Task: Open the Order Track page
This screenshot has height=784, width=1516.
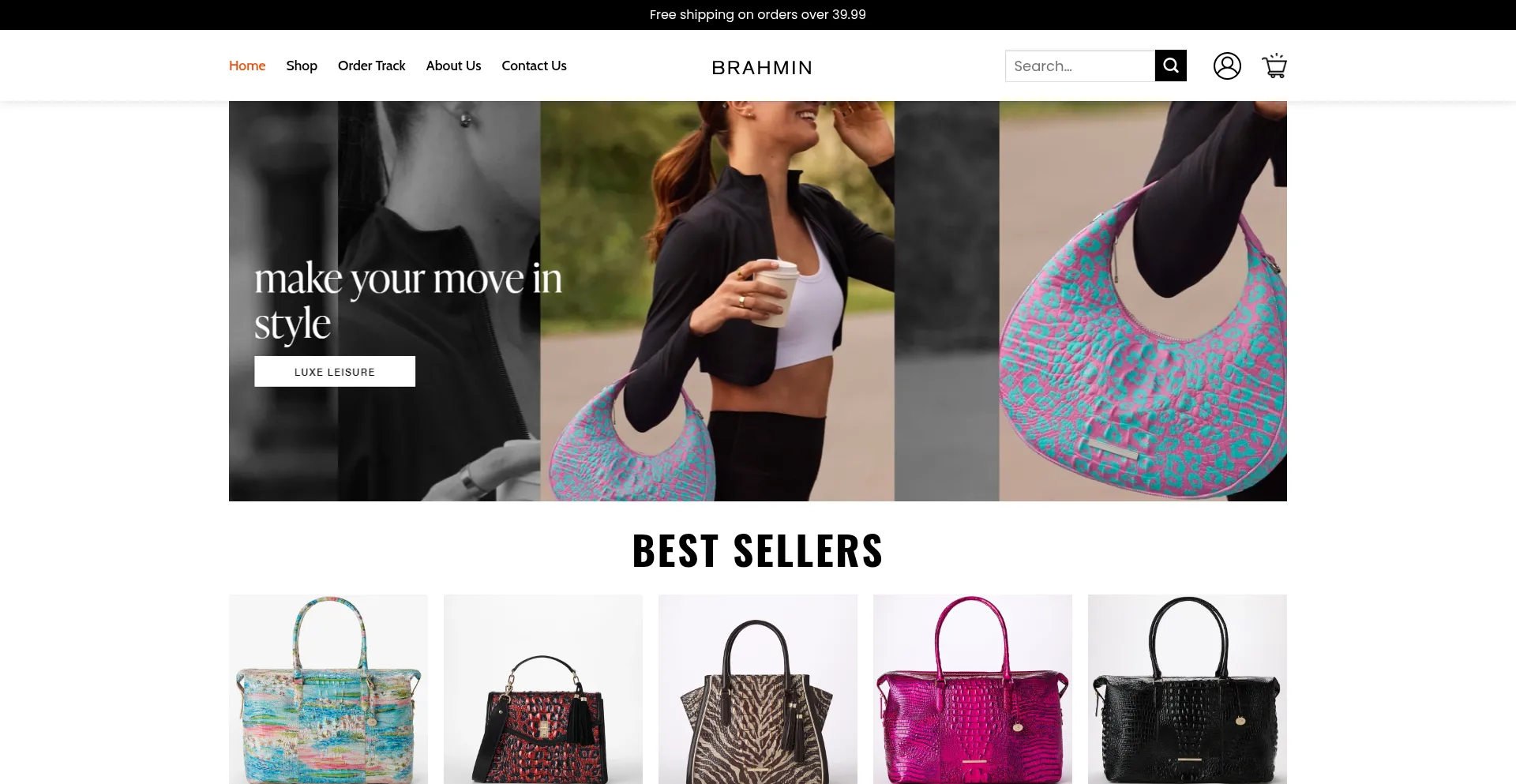Action: [x=371, y=66]
